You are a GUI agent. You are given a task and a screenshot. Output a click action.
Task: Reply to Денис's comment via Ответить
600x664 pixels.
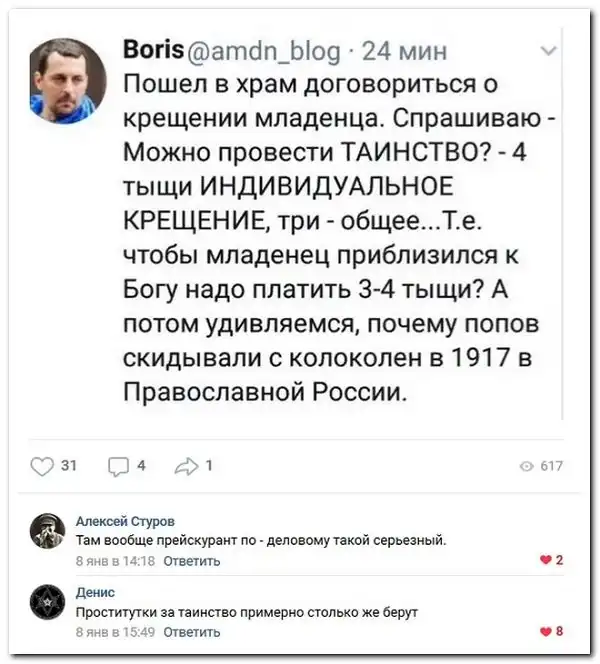(191, 632)
